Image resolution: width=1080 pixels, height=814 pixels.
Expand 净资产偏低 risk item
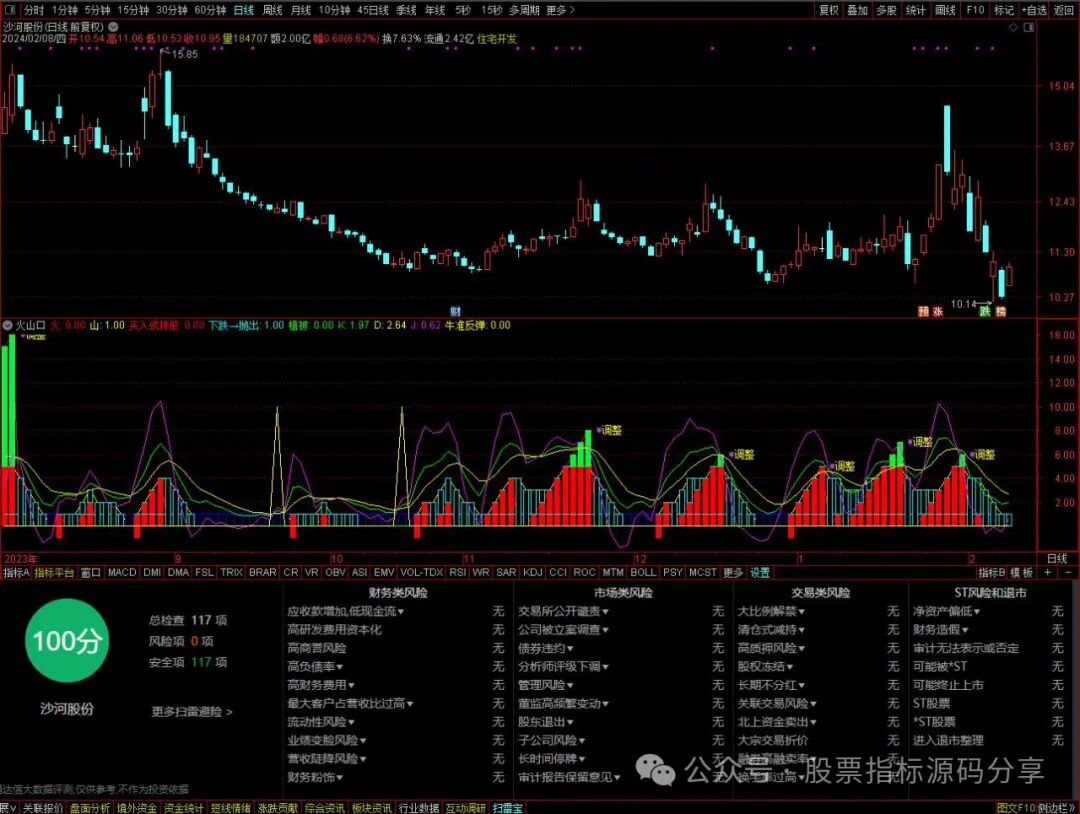point(946,611)
